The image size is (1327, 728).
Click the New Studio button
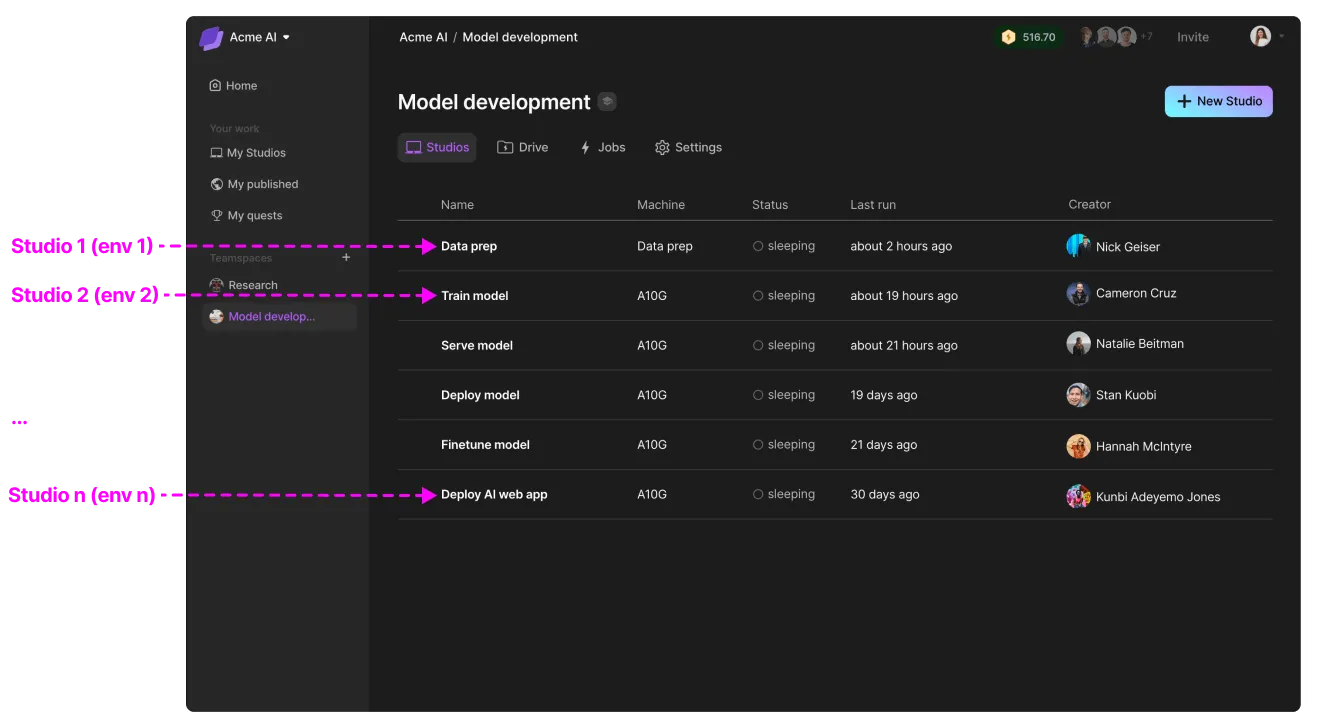(1218, 101)
